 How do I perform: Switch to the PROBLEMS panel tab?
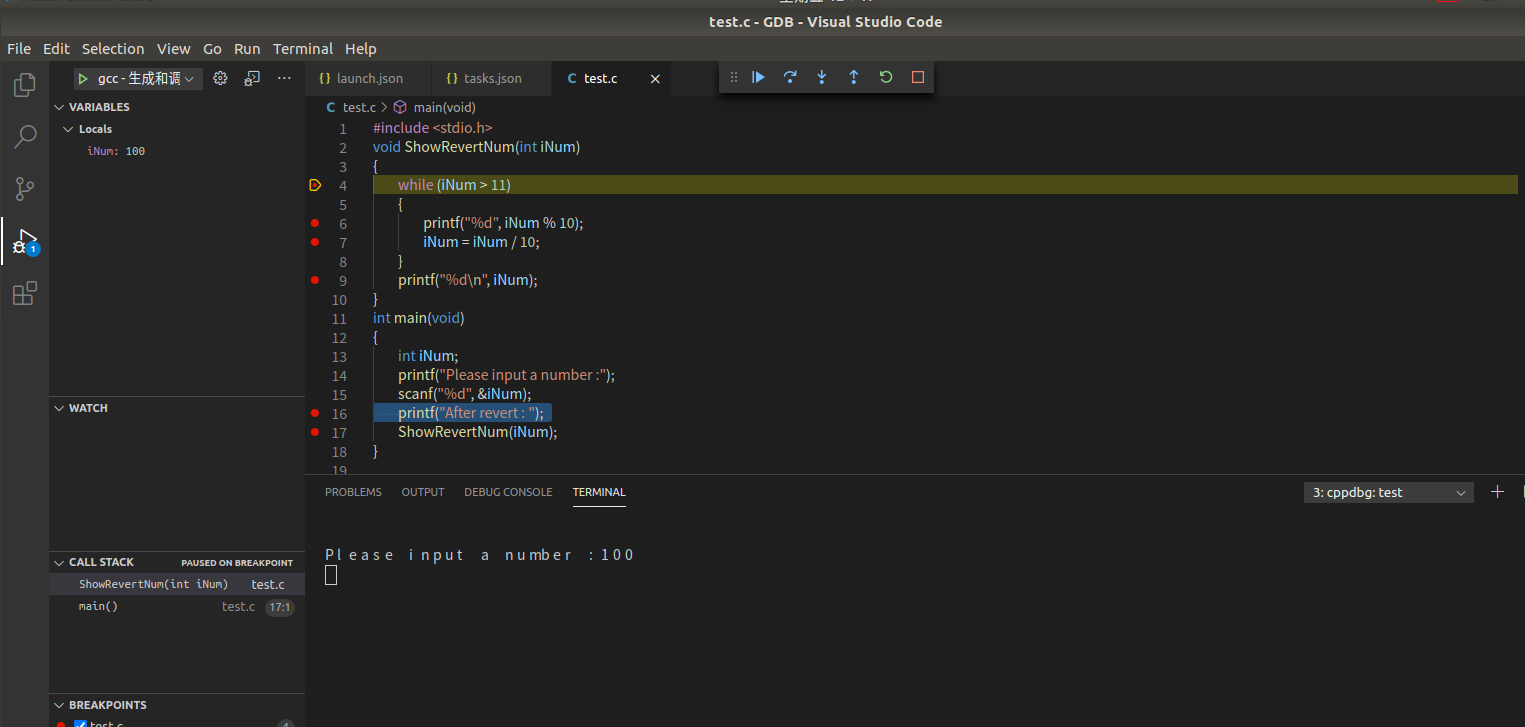(353, 492)
